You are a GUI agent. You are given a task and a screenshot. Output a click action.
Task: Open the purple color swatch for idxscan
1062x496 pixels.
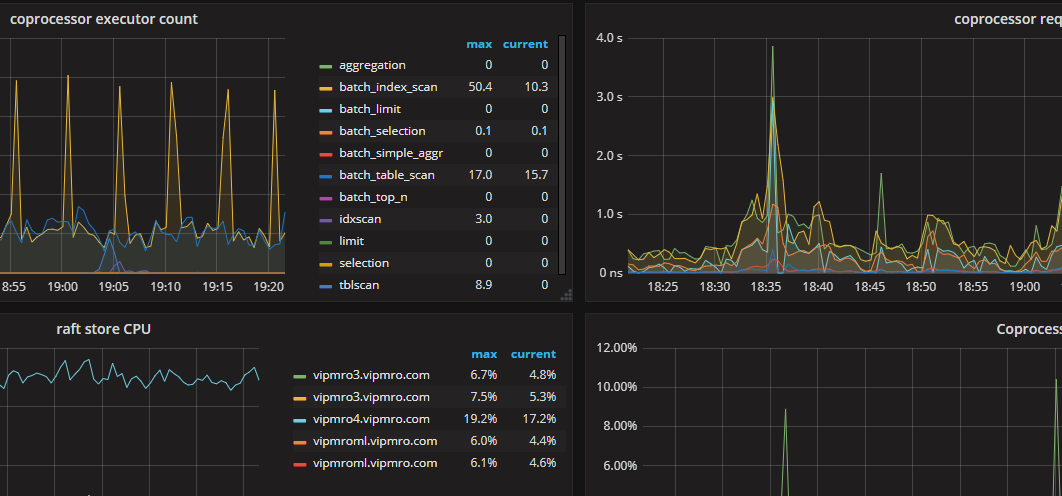point(325,220)
